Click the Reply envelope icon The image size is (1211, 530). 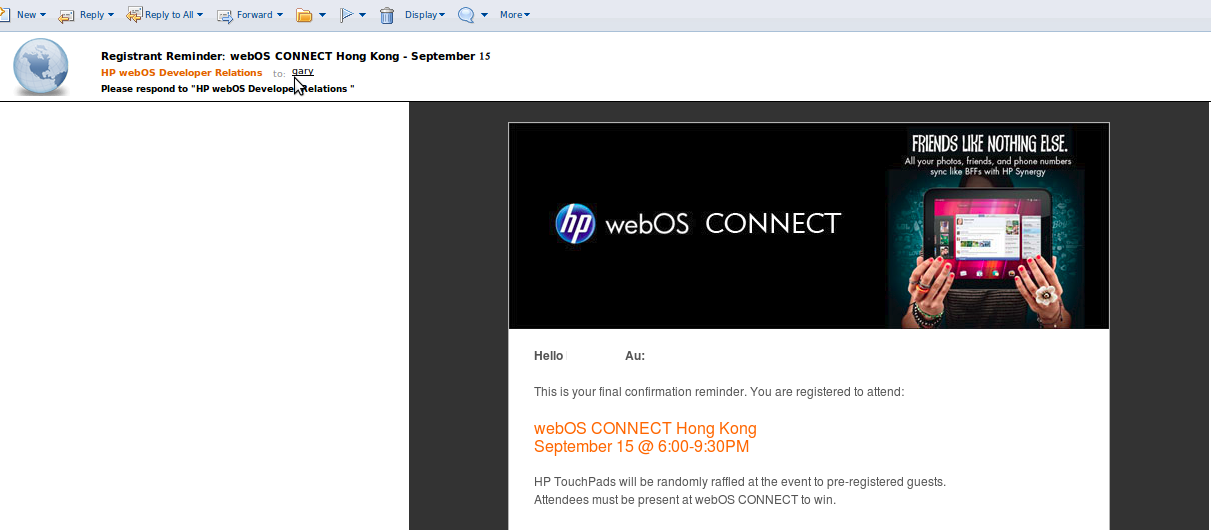click(67, 15)
